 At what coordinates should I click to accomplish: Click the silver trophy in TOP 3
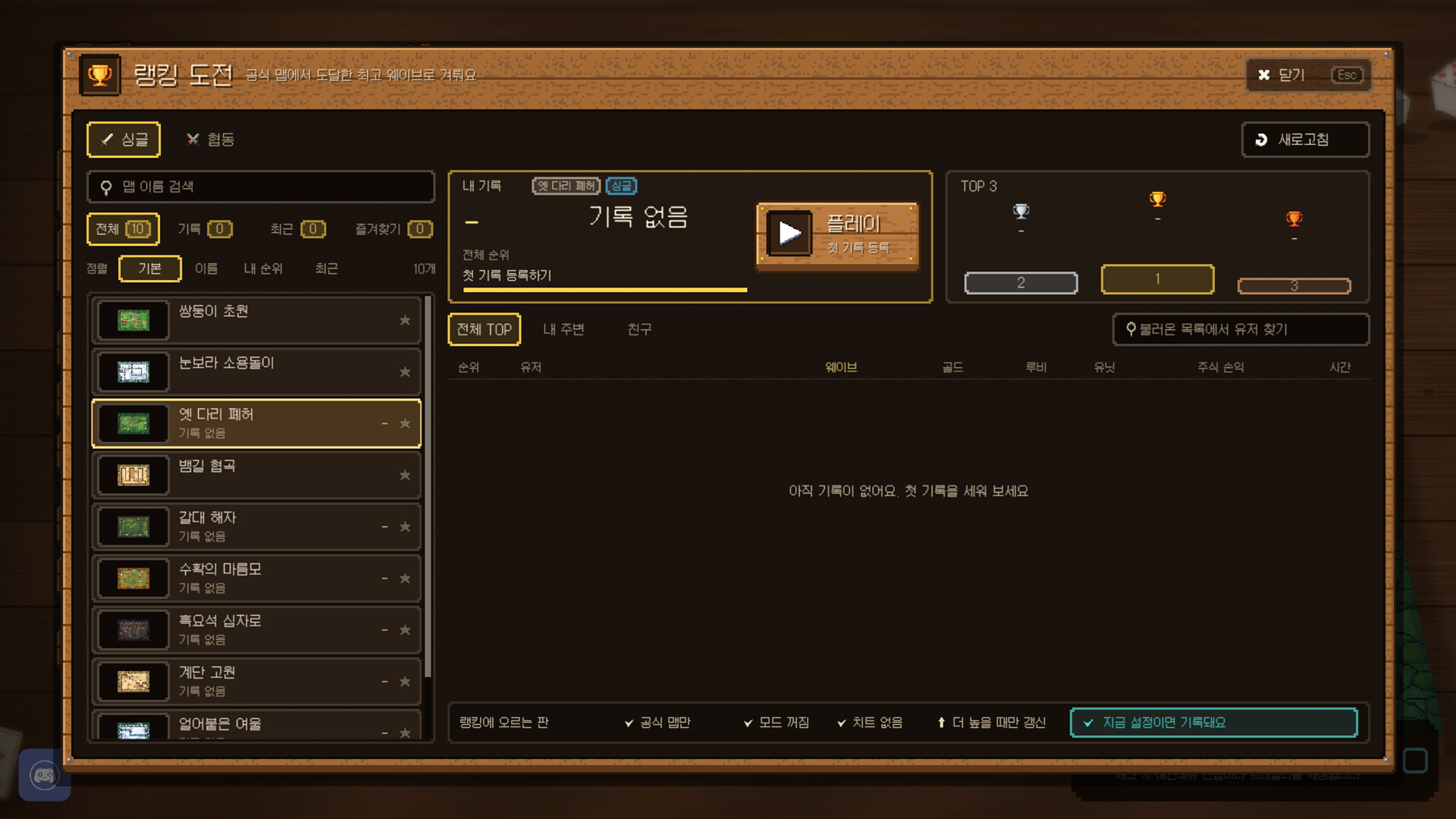1021,211
